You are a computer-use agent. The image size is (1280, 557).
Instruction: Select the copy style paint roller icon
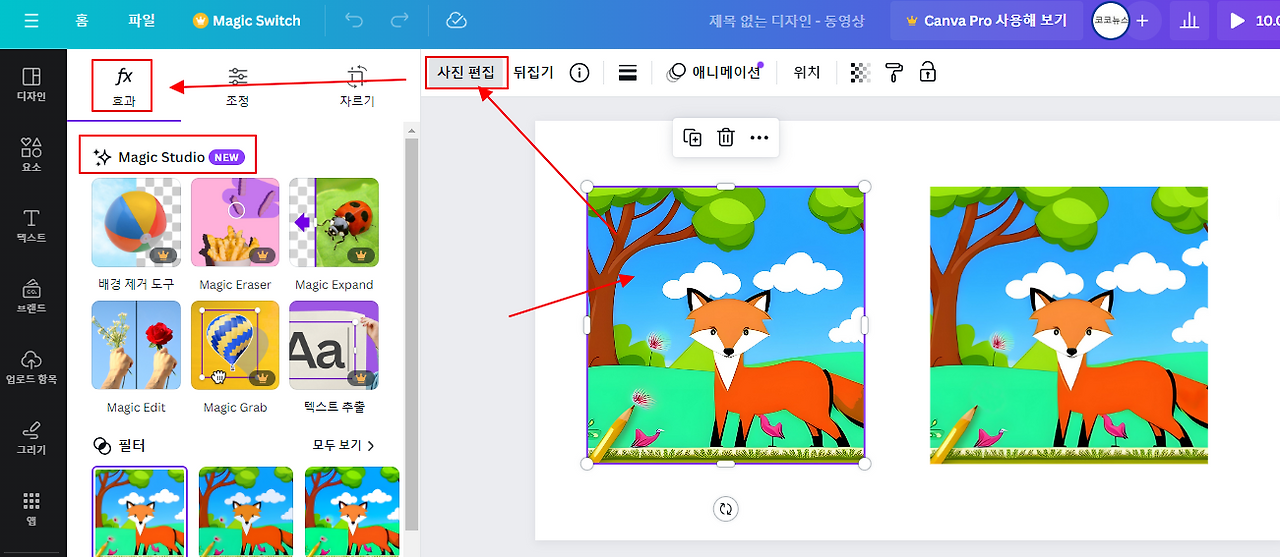click(x=894, y=72)
